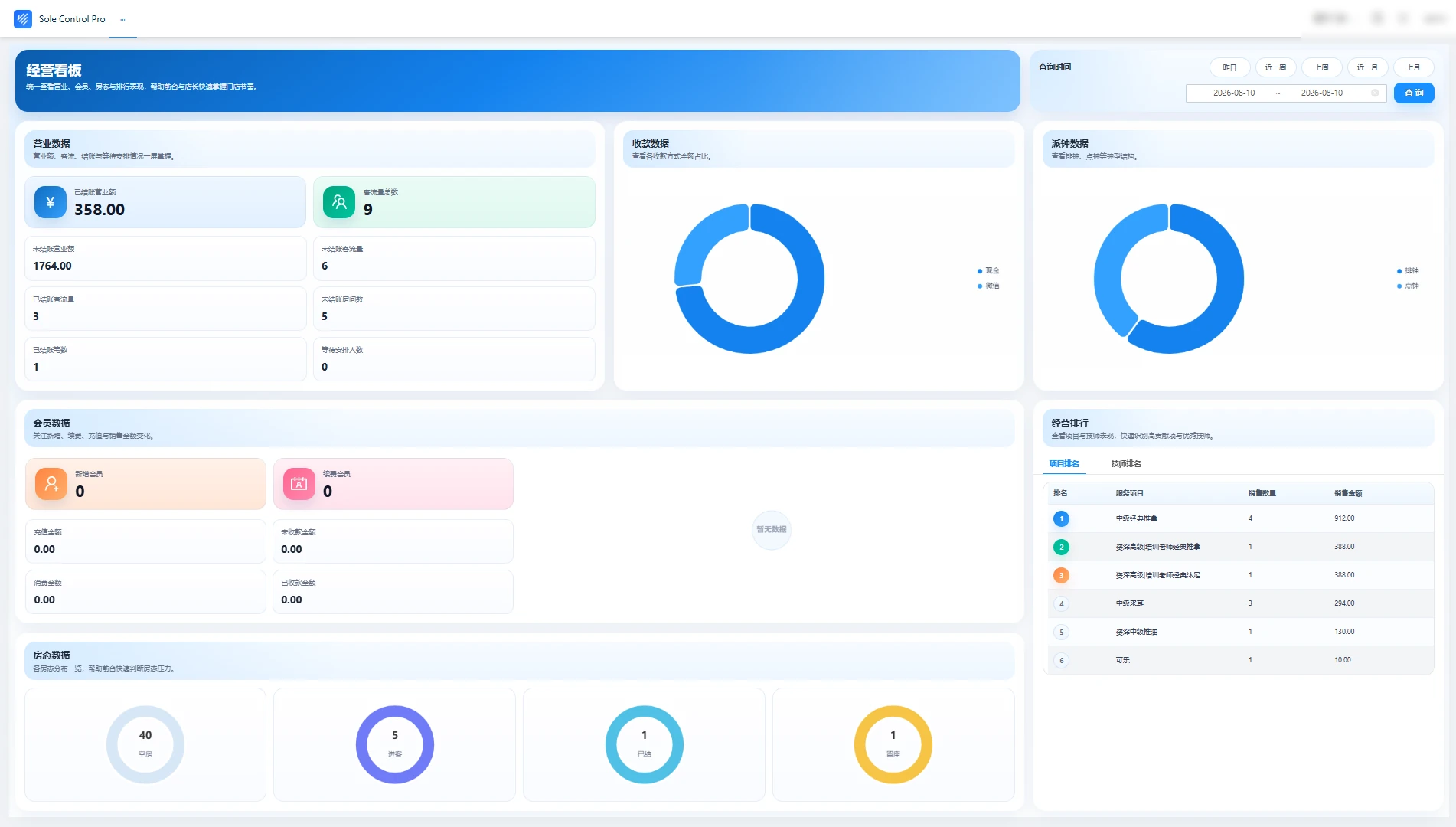Viewport: 1456px width, 827px height.
Task: Toggle the 微信 legend in 收款数据 chart
Action: tap(988, 286)
